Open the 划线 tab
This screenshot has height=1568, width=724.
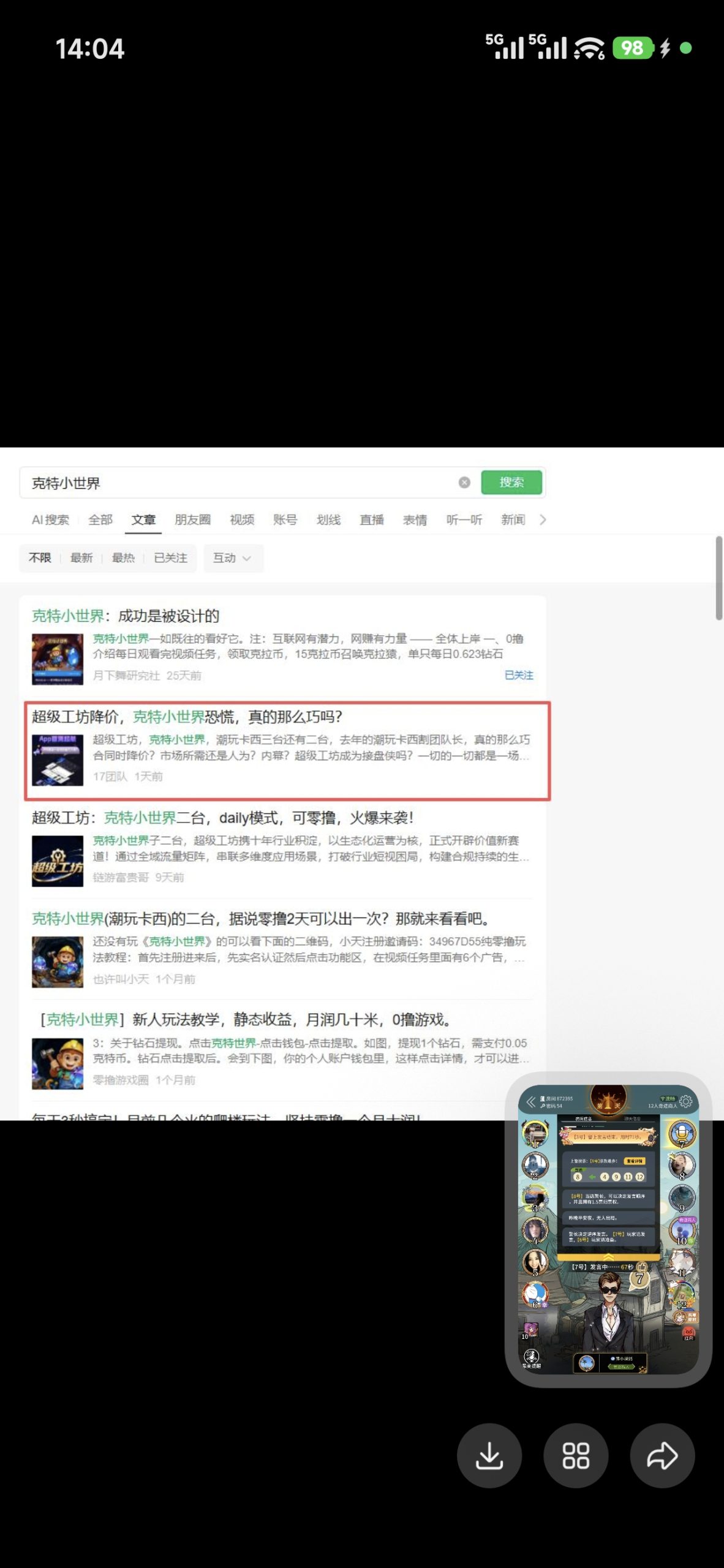328,520
